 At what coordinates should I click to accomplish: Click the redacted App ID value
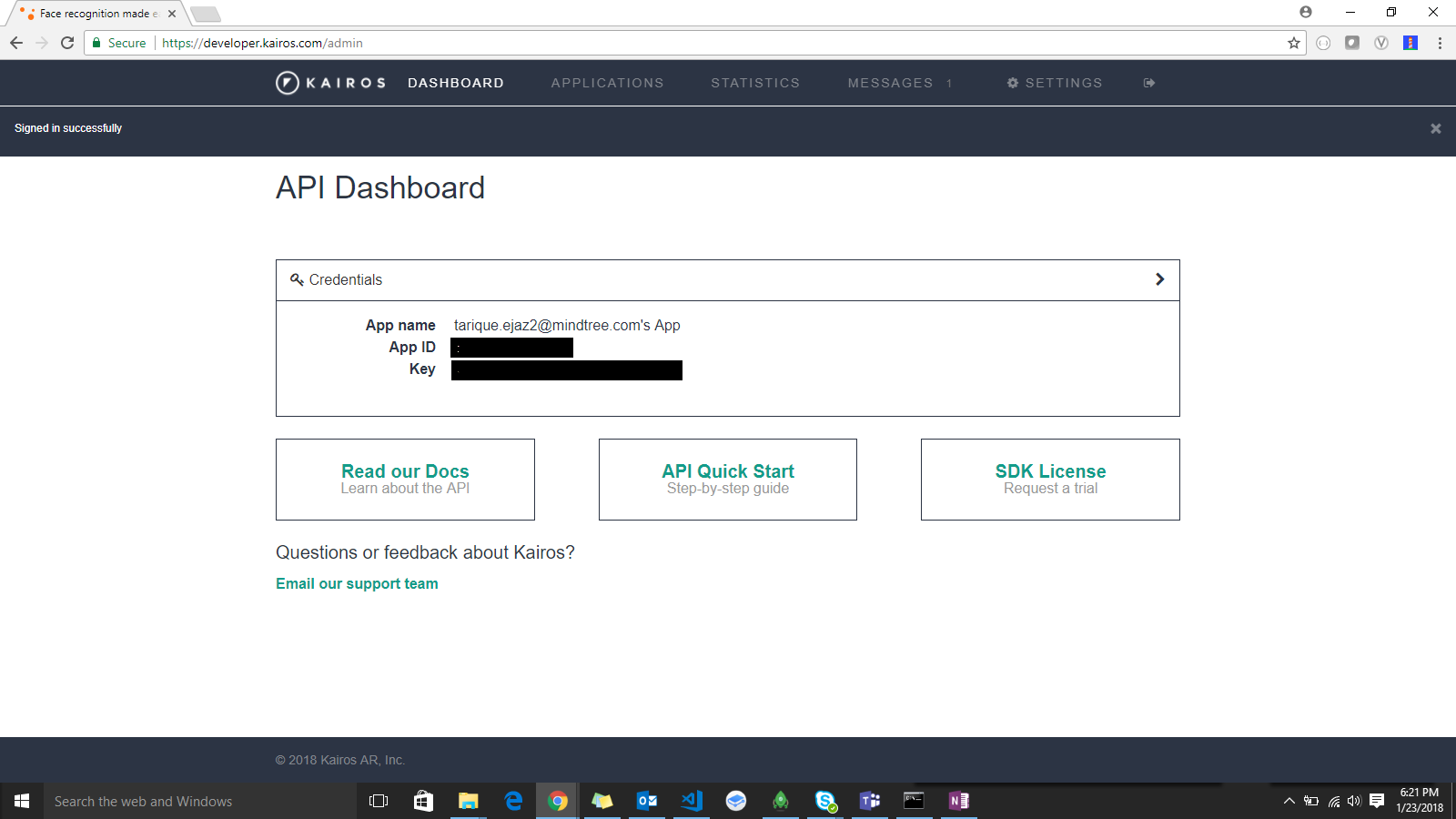tap(512, 348)
